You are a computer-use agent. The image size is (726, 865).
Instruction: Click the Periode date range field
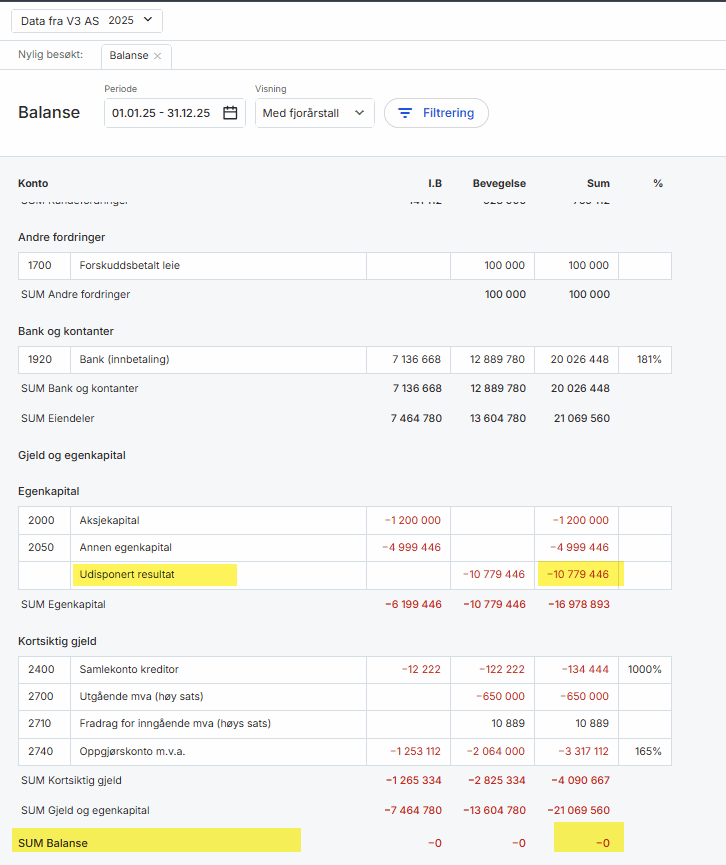pyautogui.click(x=162, y=113)
